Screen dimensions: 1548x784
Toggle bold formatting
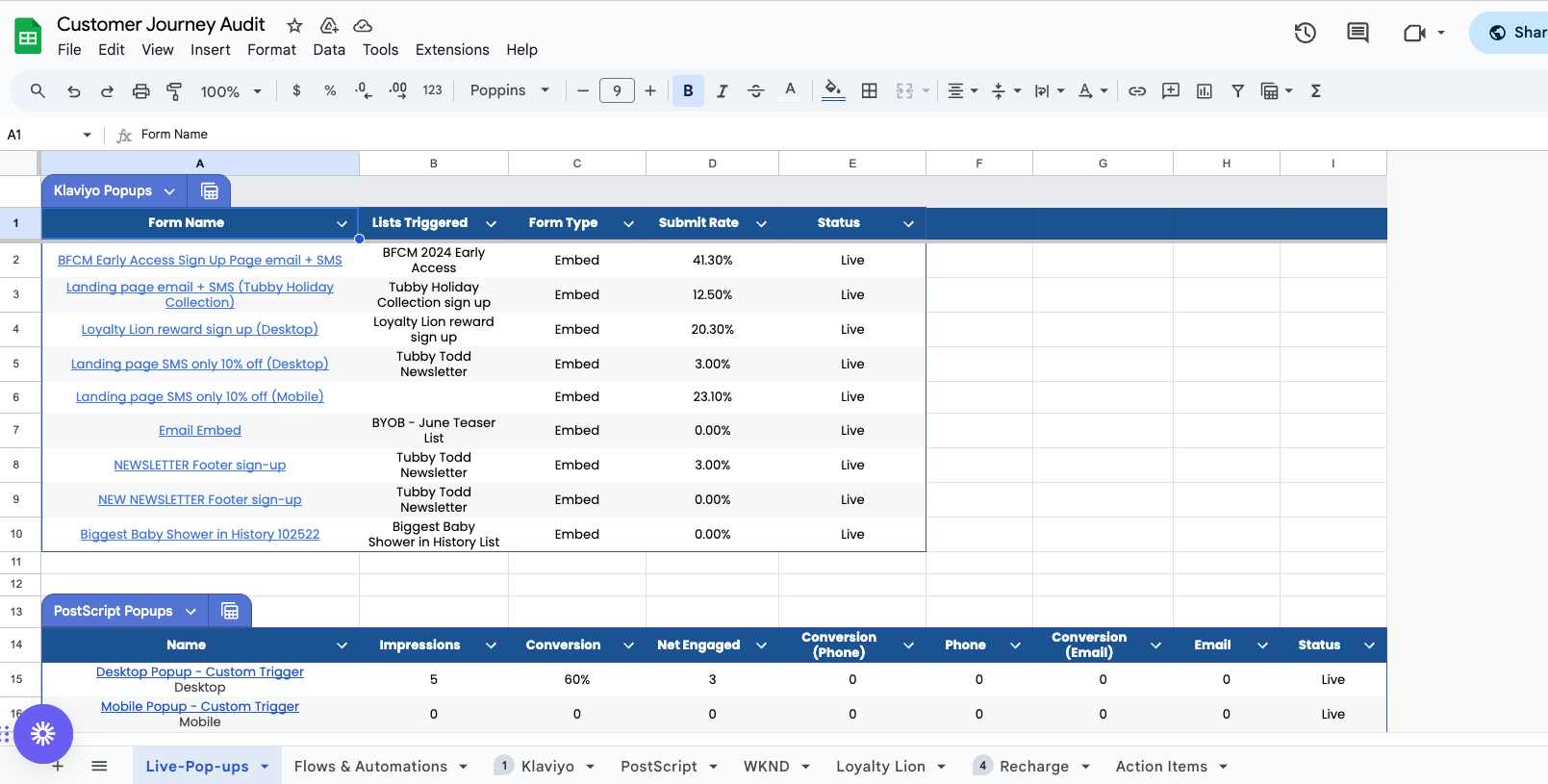(x=688, y=90)
